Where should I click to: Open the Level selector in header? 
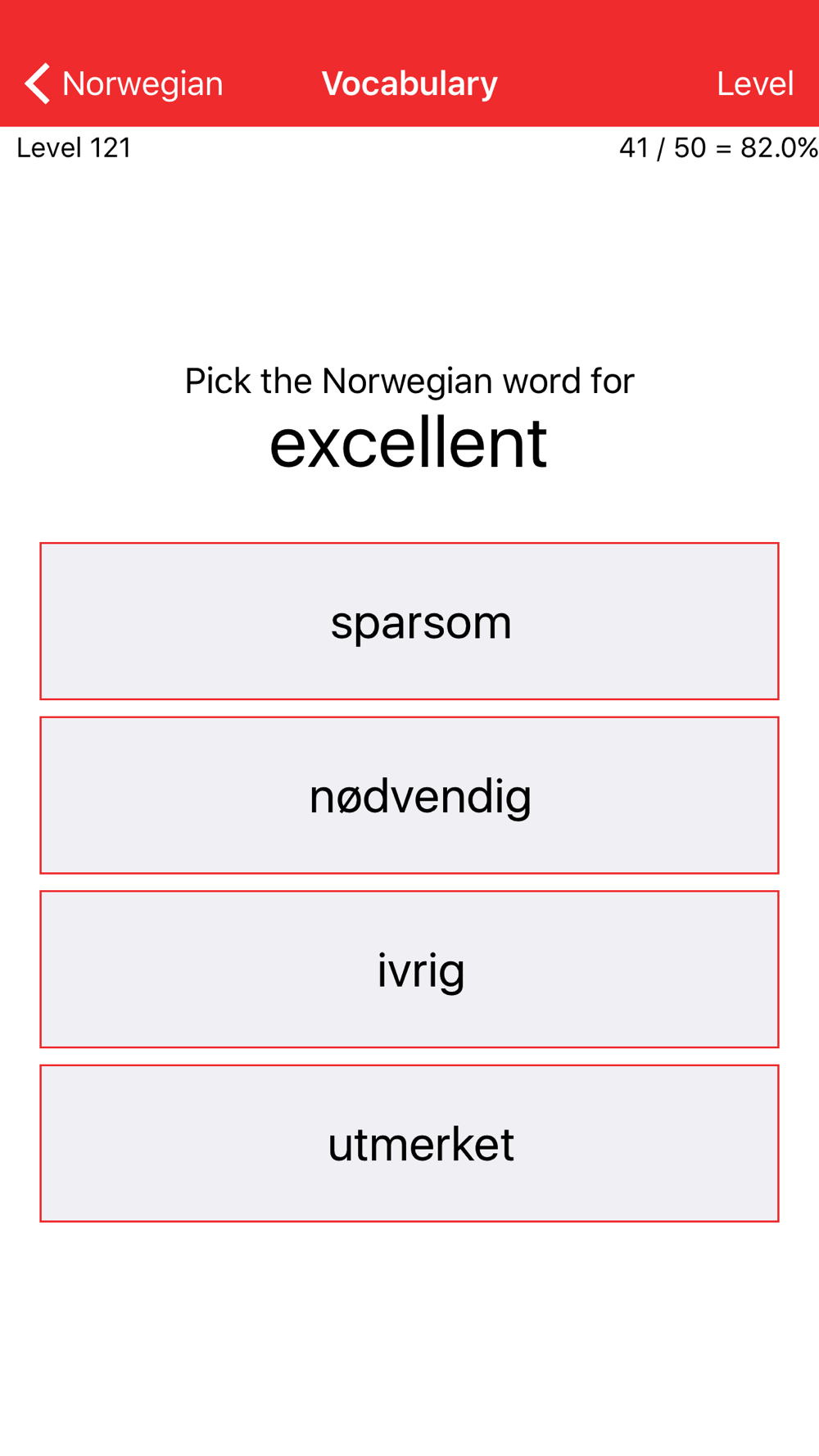(754, 84)
